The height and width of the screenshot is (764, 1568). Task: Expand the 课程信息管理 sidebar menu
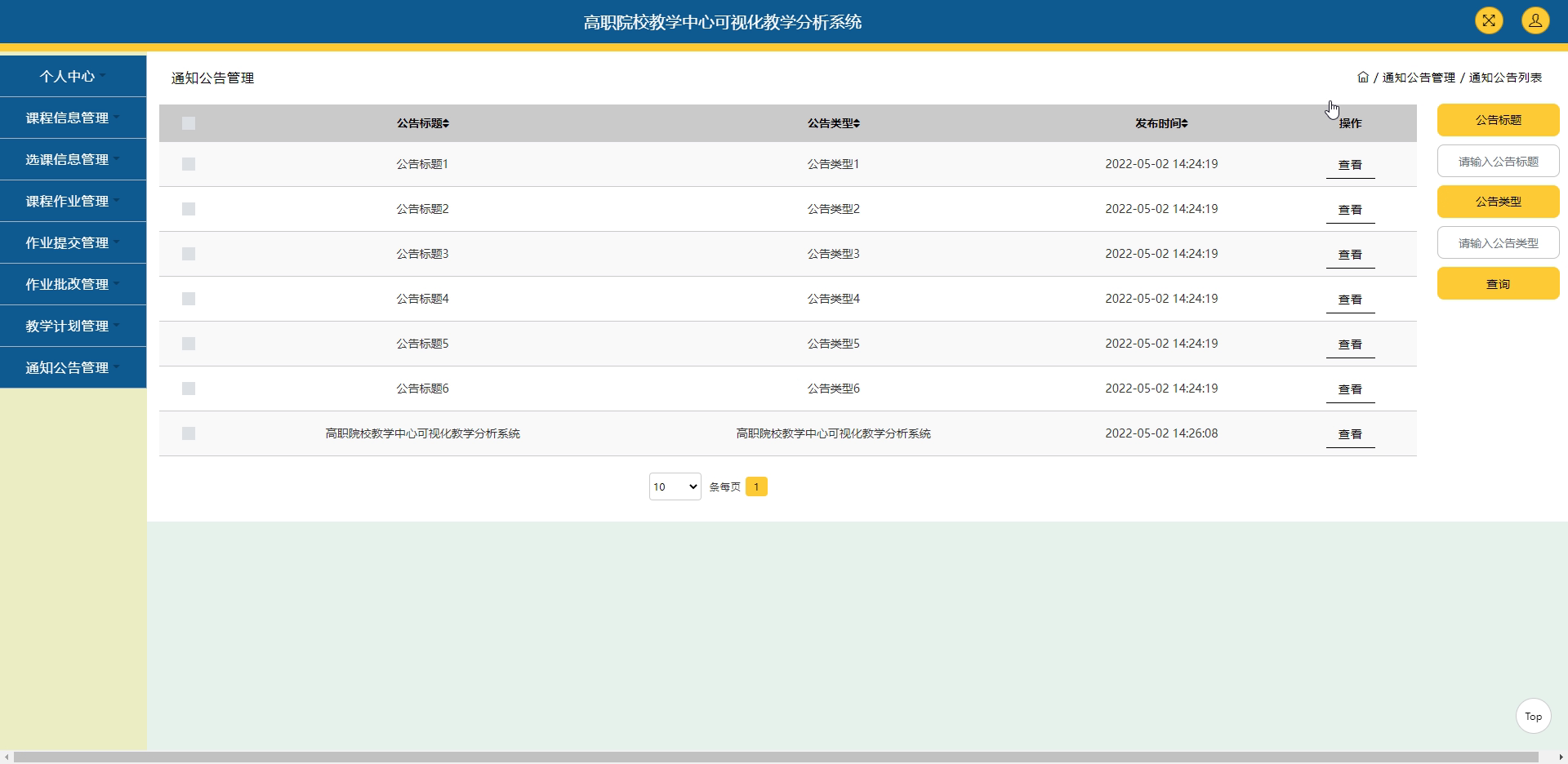[x=73, y=118]
